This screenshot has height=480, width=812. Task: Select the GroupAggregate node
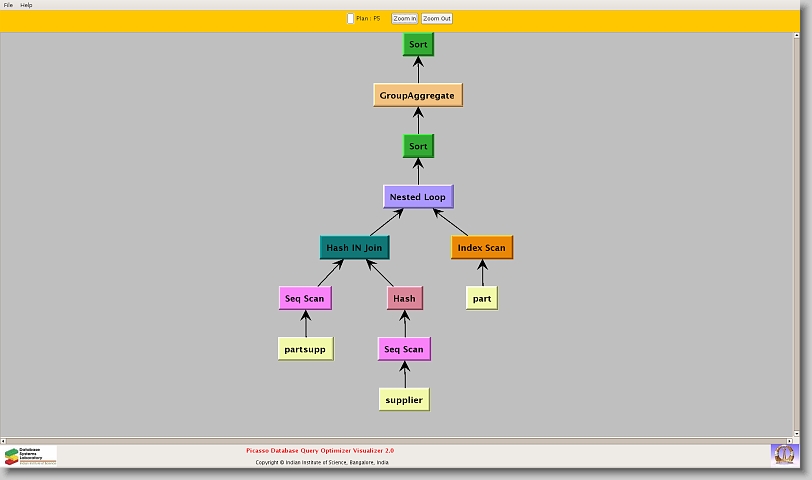coord(418,96)
